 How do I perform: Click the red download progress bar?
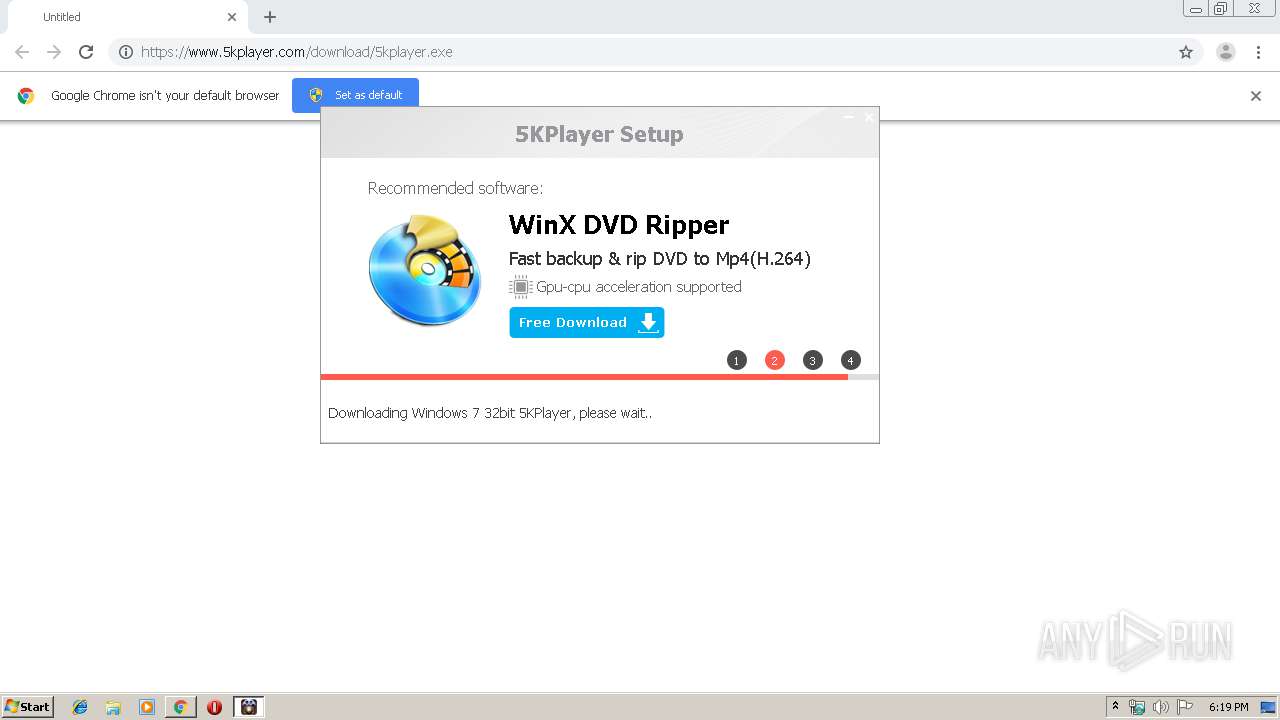pos(584,377)
